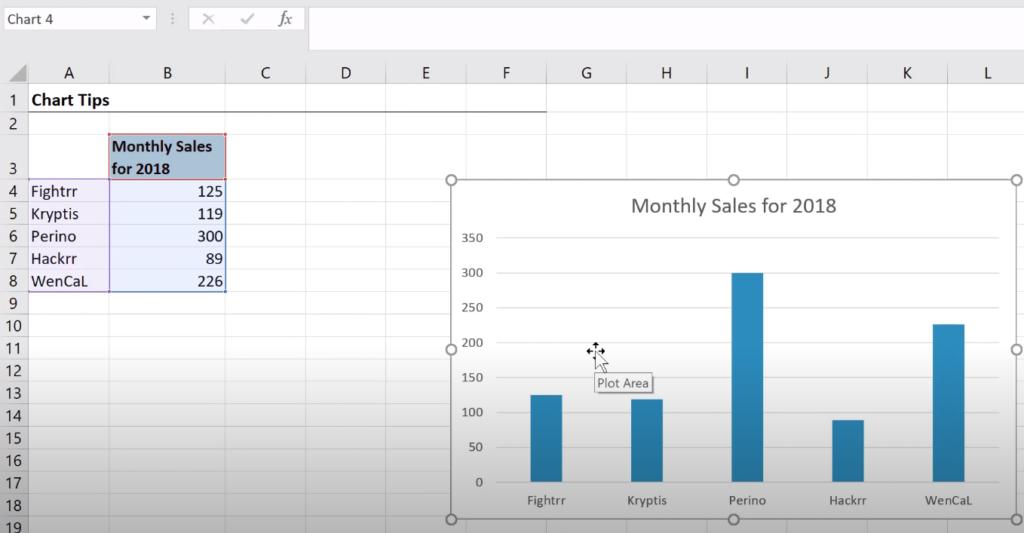
Task: Select the column B header
Action: coord(167,73)
